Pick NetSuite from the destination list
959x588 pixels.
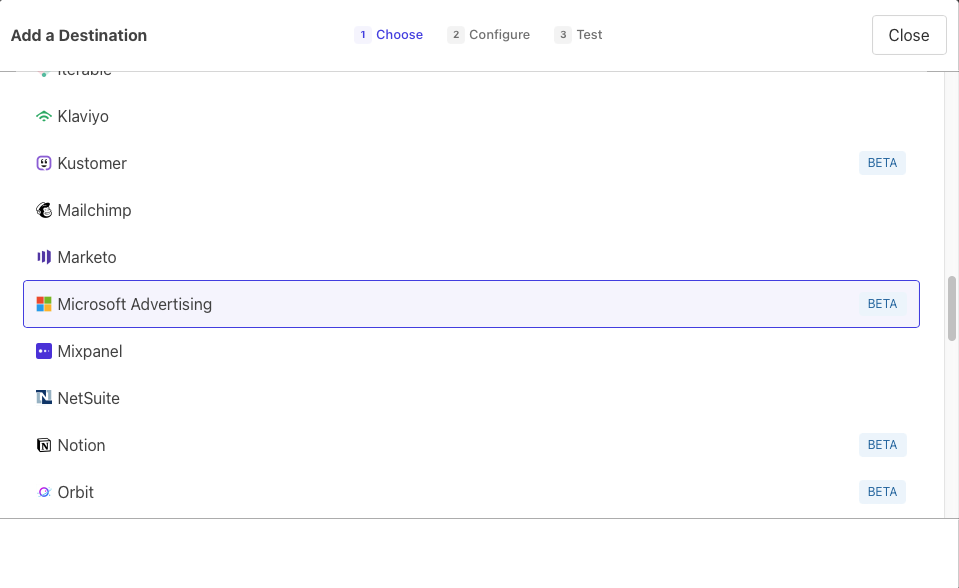click(88, 398)
